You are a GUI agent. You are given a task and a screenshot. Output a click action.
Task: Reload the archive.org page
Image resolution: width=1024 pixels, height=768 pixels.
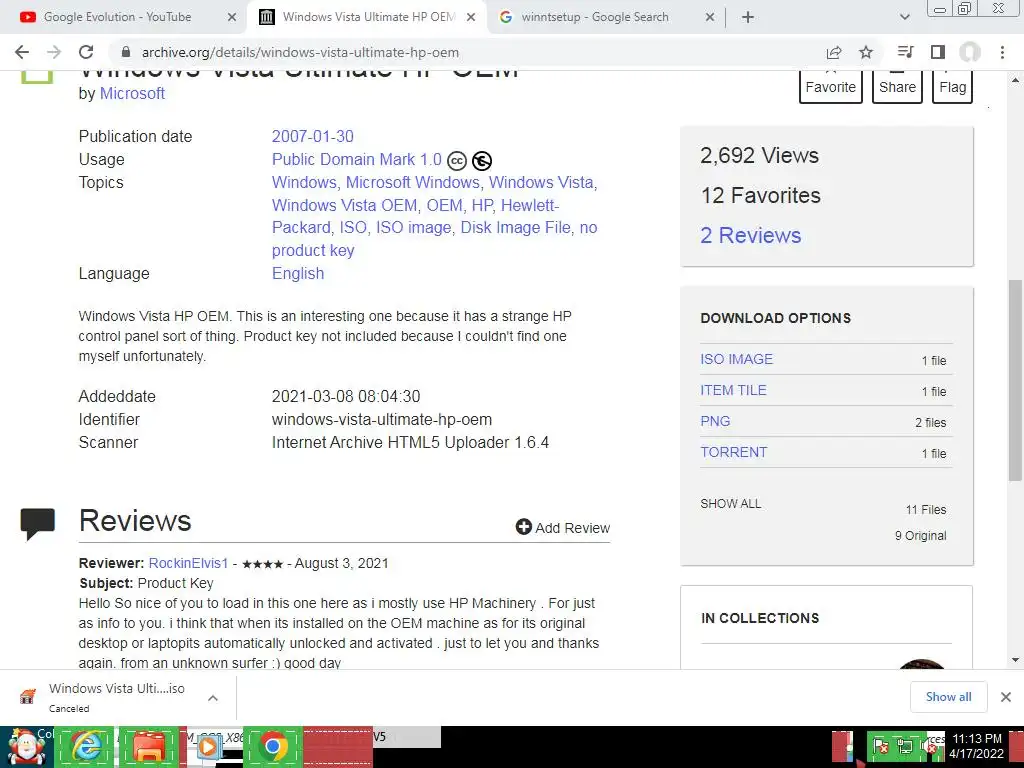[x=86, y=52]
